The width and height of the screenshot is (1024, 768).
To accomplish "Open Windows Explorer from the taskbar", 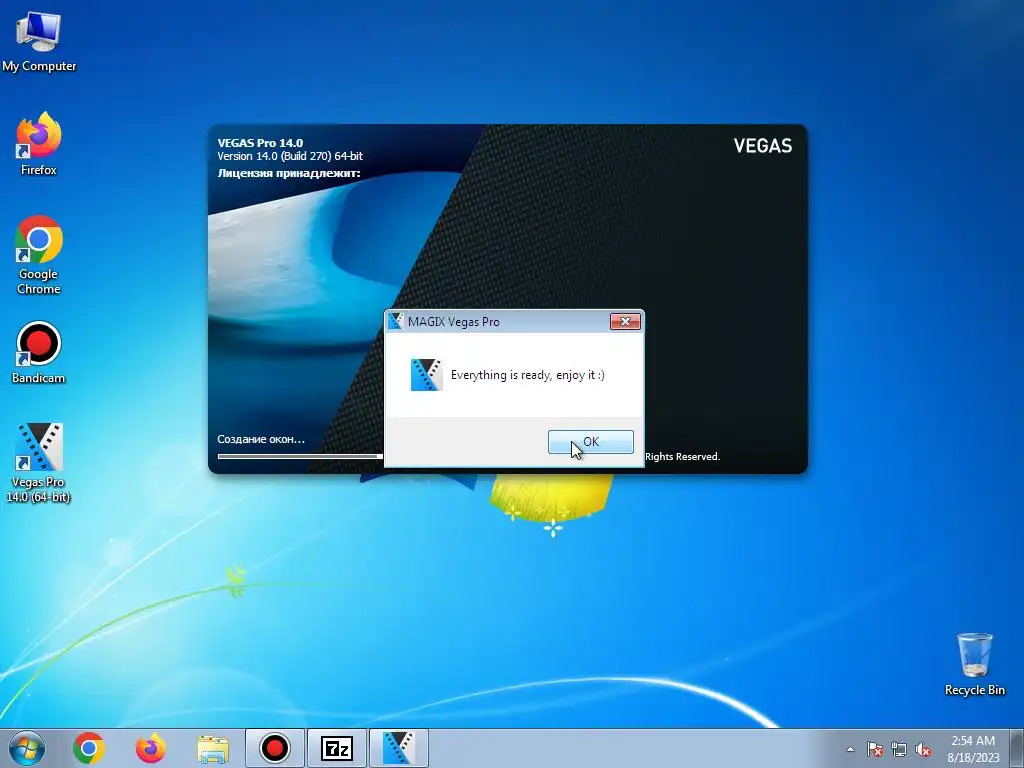I will pyautogui.click(x=213, y=748).
